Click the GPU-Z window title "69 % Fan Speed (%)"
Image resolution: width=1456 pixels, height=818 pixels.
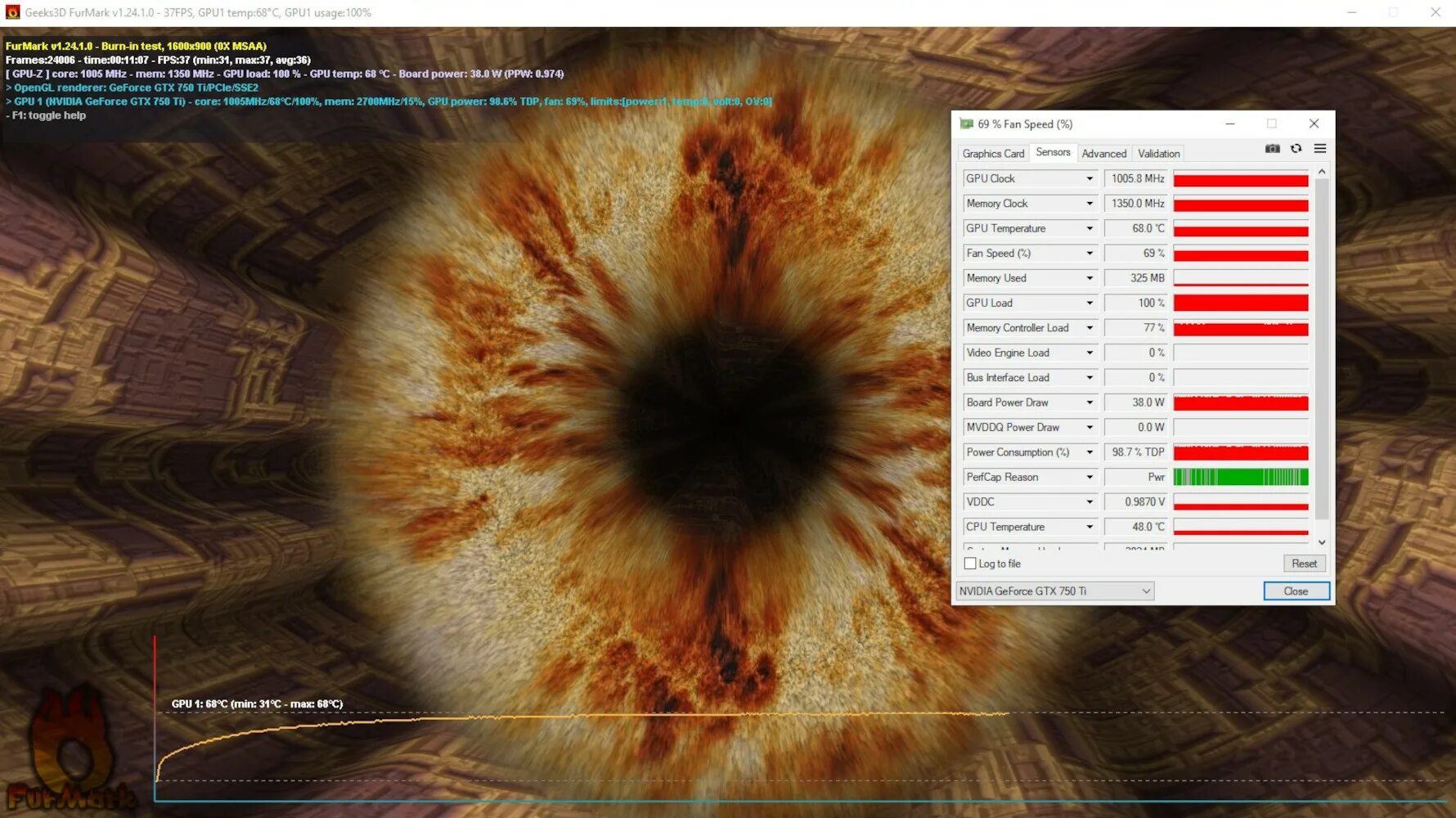[x=1025, y=124]
